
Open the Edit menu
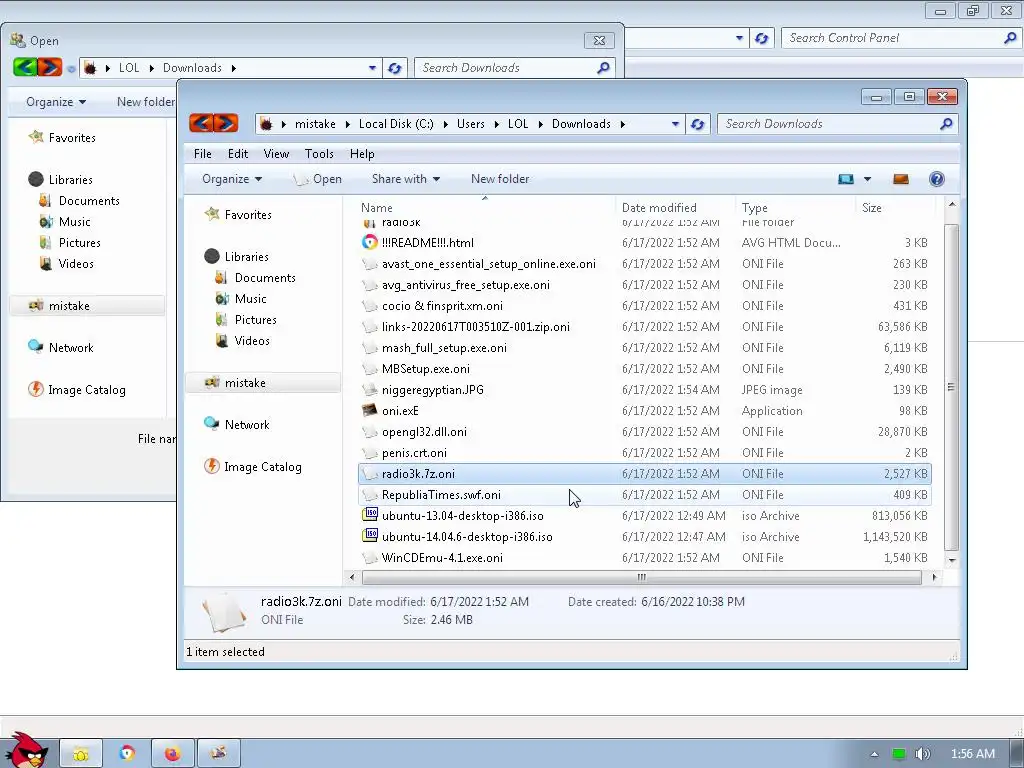click(238, 154)
